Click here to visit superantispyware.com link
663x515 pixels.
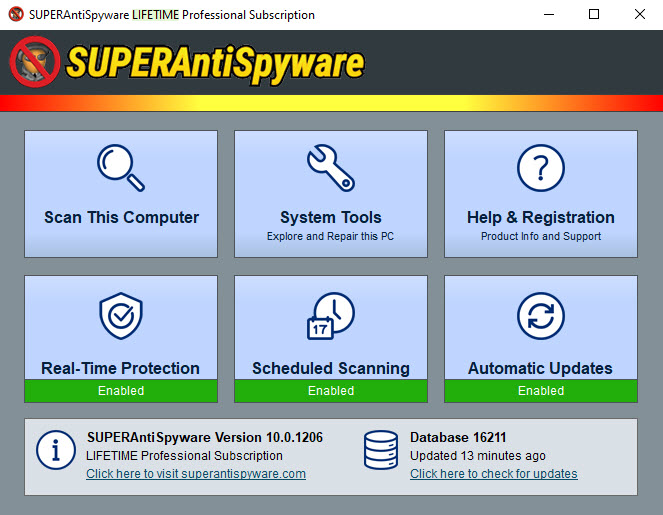click(196, 474)
